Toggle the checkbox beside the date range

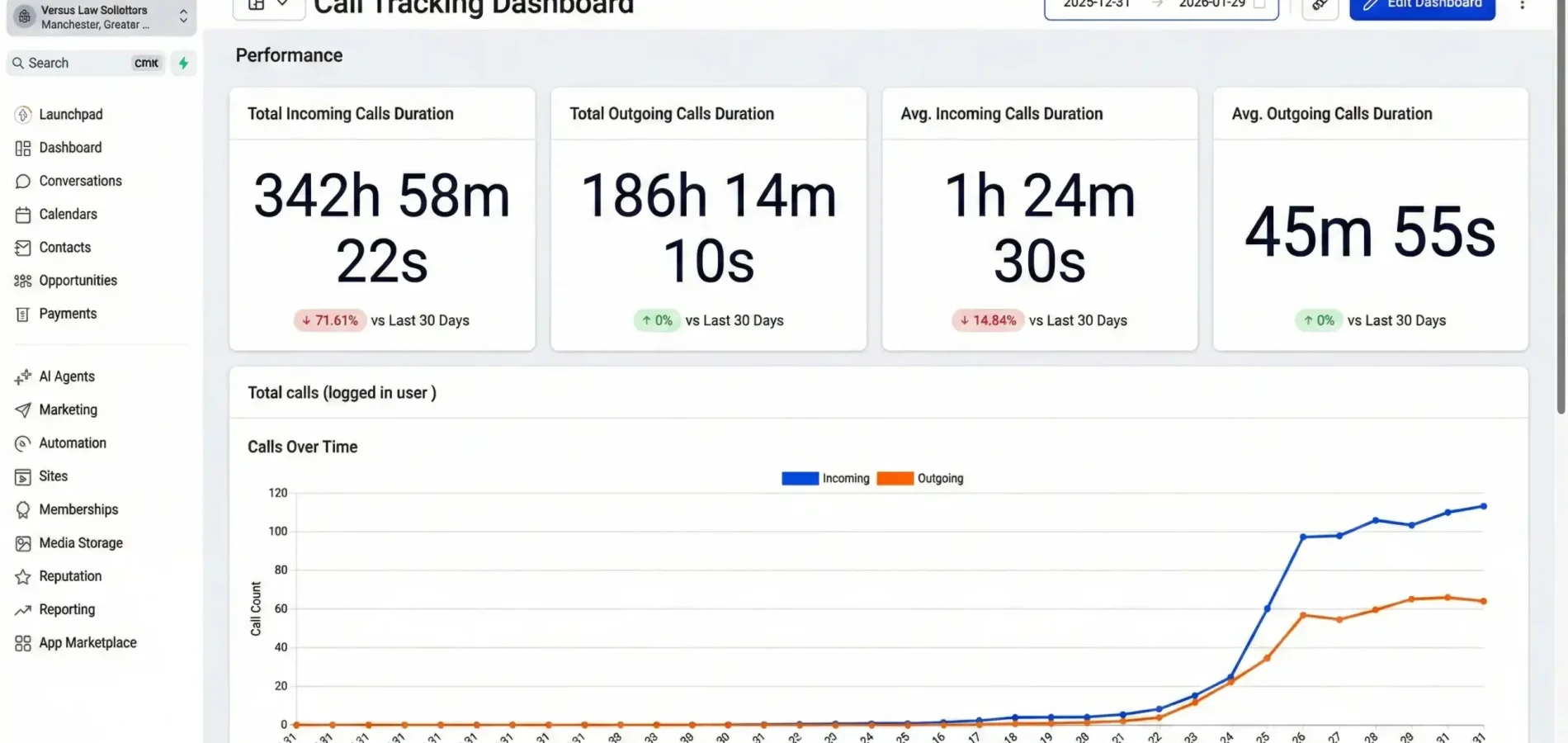(x=1259, y=4)
